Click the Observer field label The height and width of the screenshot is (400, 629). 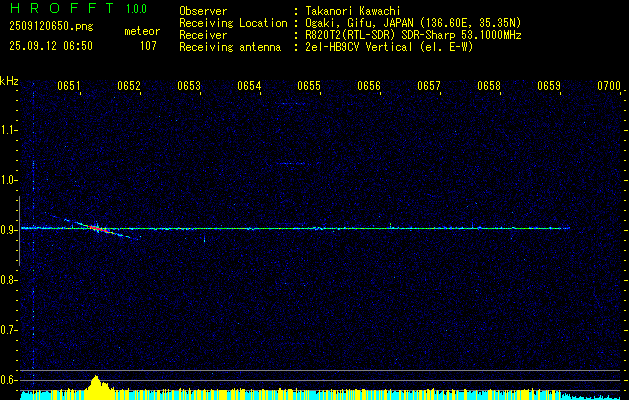(x=203, y=11)
